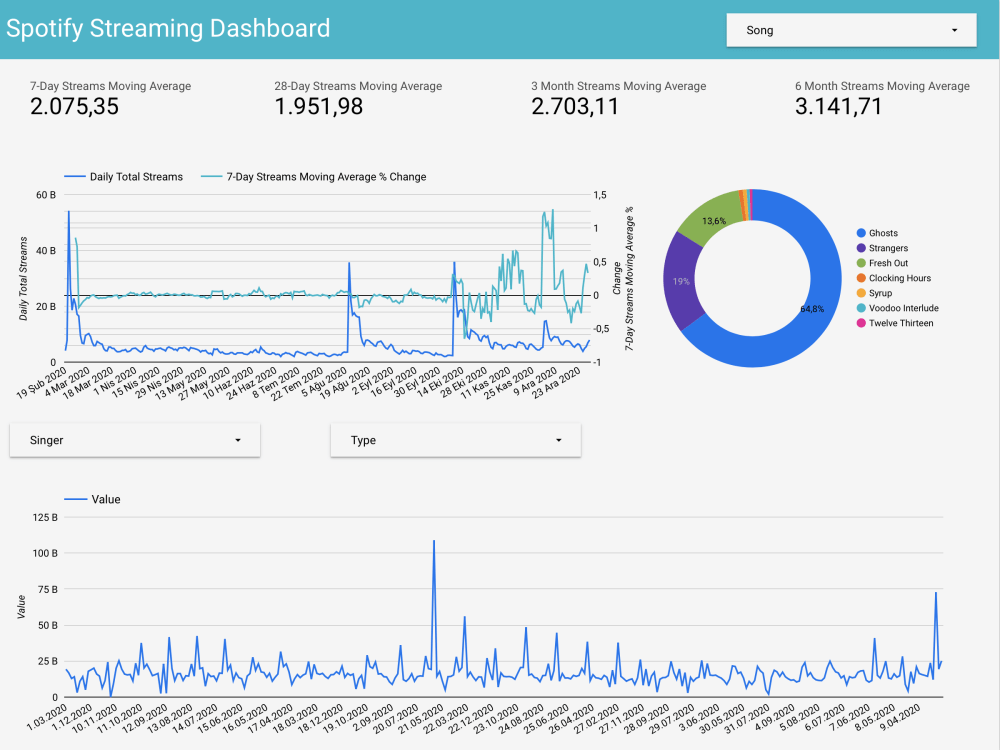Click the 100 B gridline label in Value chart
Screen dimensions: 1000x750
(x=45, y=553)
